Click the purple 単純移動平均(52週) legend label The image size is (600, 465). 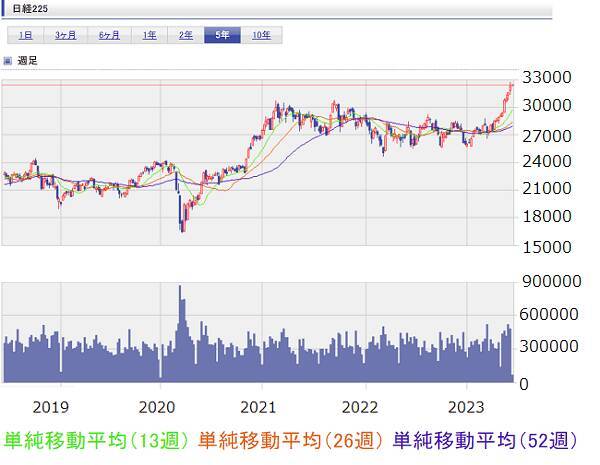click(486, 440)
